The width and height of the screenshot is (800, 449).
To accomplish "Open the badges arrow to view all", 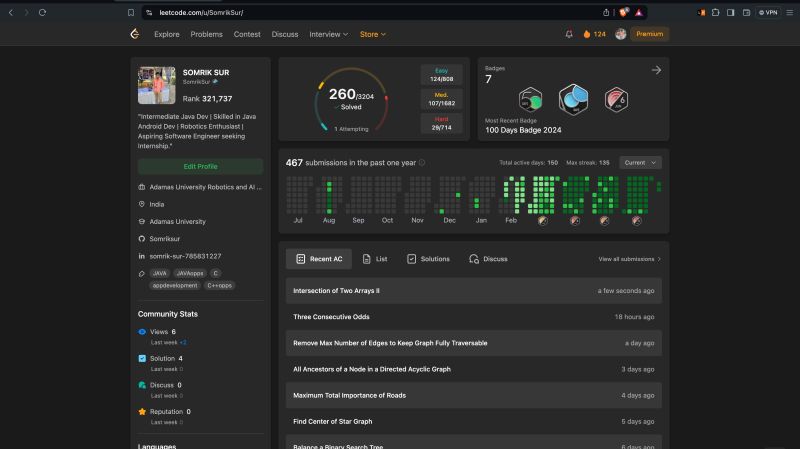I will (656, 70).
